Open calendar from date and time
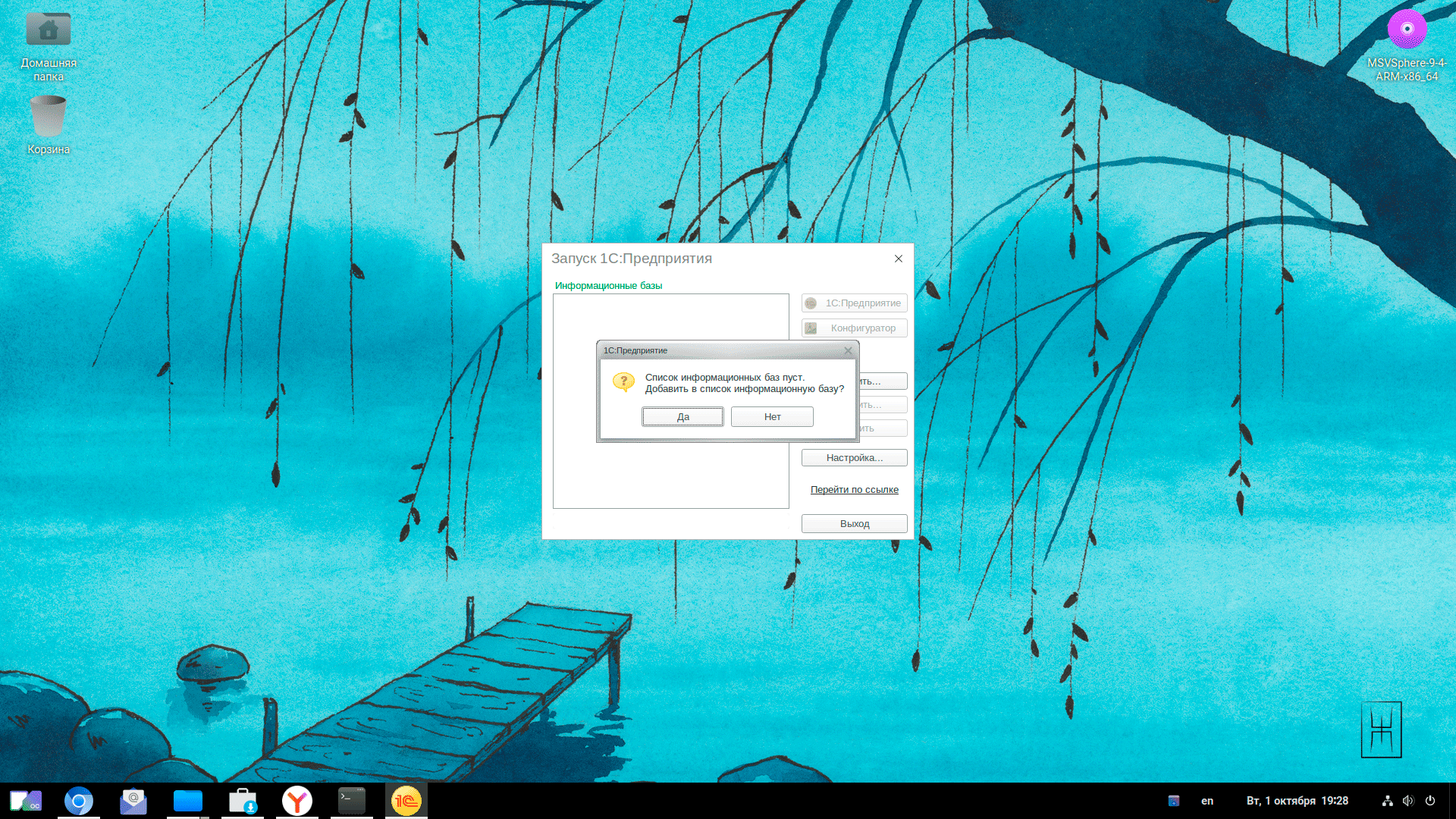The width and height of the screenshot is (1456, 819). (x=1297, y=801)
